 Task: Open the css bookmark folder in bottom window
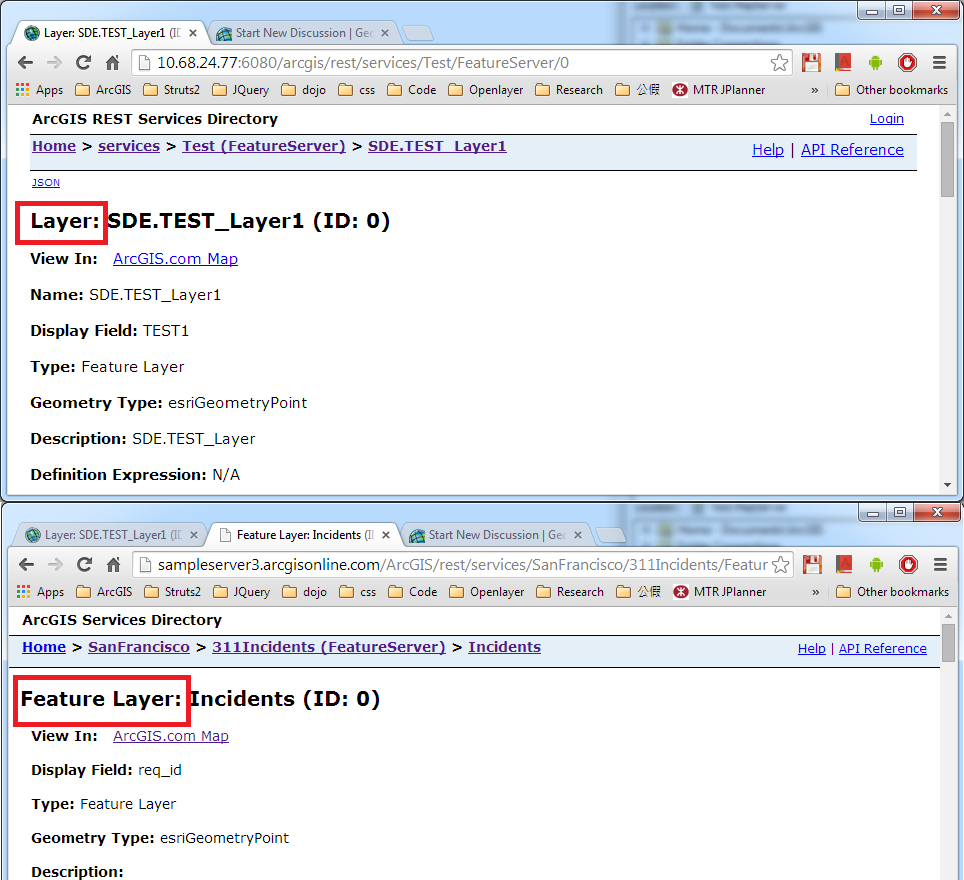tap(358, 592)
